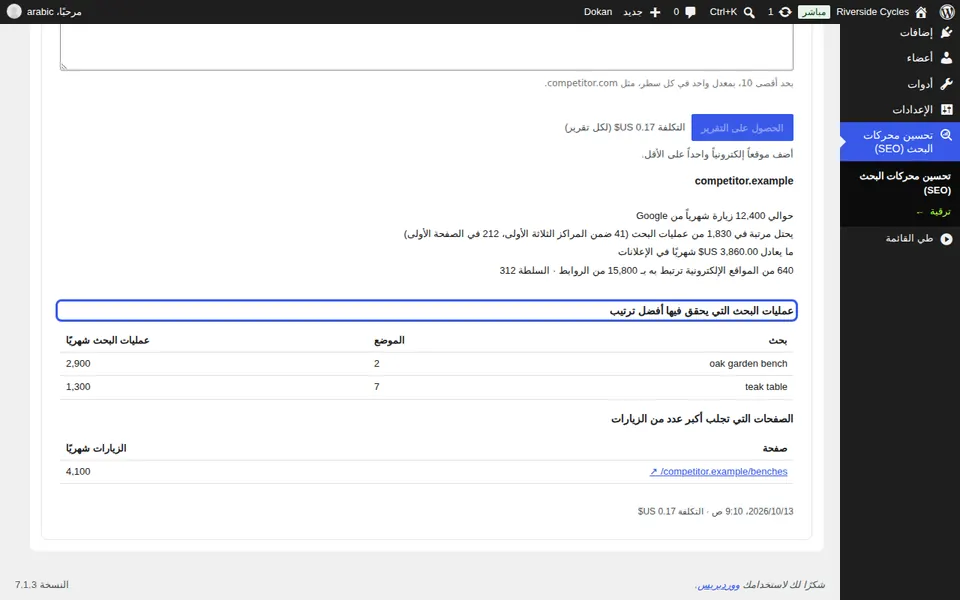Click the settings icon beside الإعدادات

point(947,109)
